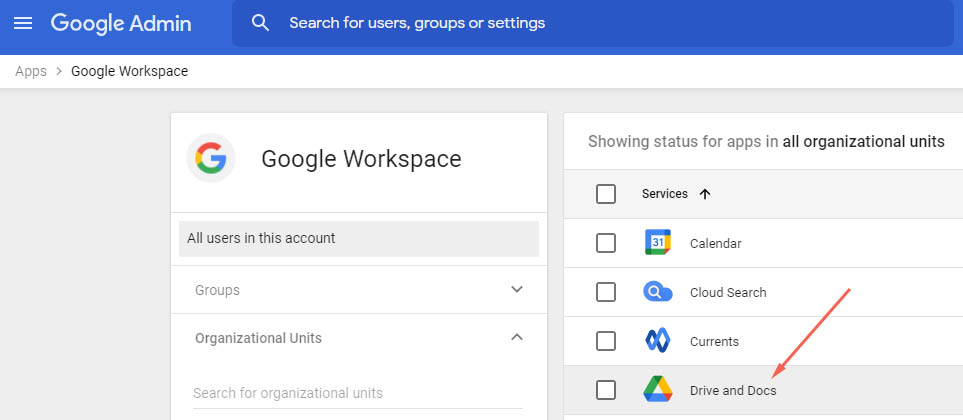Click the Search for organizational units field
Image resolution: width=963 pixels, height=420 pixels.
358,393
